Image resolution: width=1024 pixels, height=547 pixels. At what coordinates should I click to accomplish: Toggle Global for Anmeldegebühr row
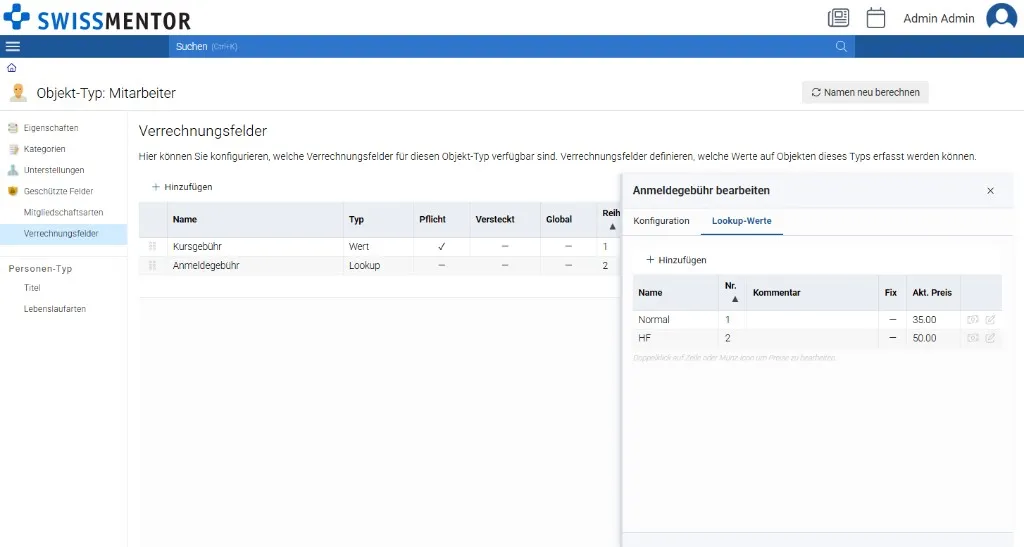(568, 266)
